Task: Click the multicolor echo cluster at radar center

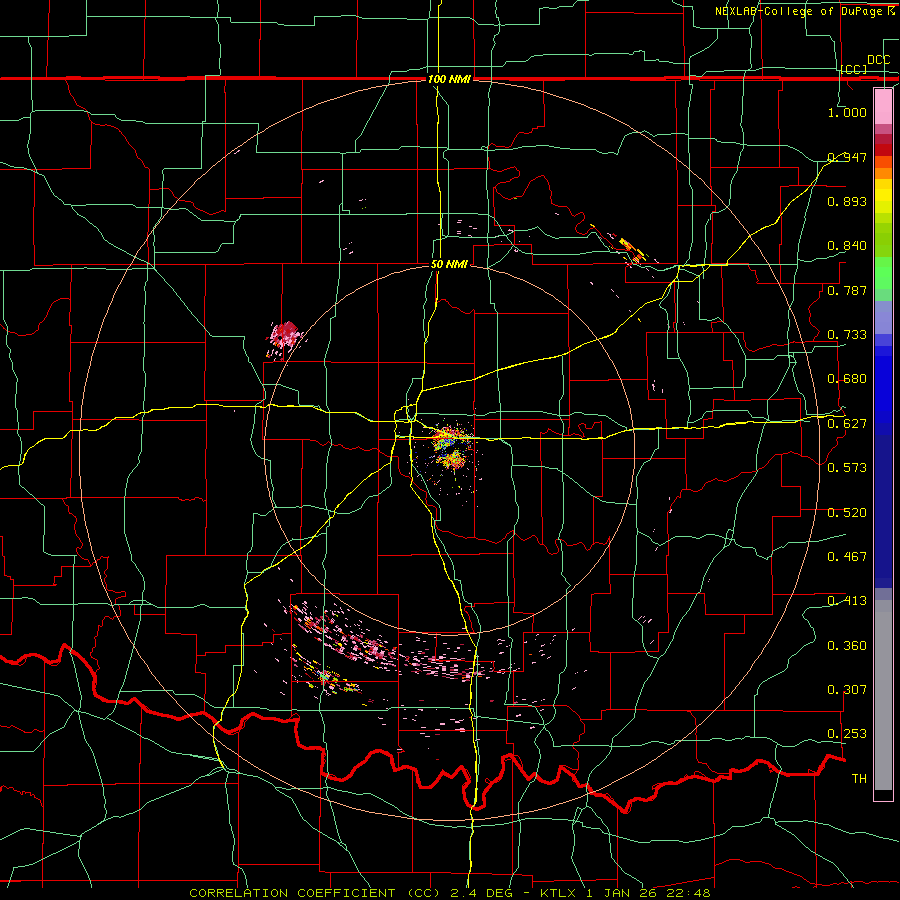Action: [x=452, y=449]
